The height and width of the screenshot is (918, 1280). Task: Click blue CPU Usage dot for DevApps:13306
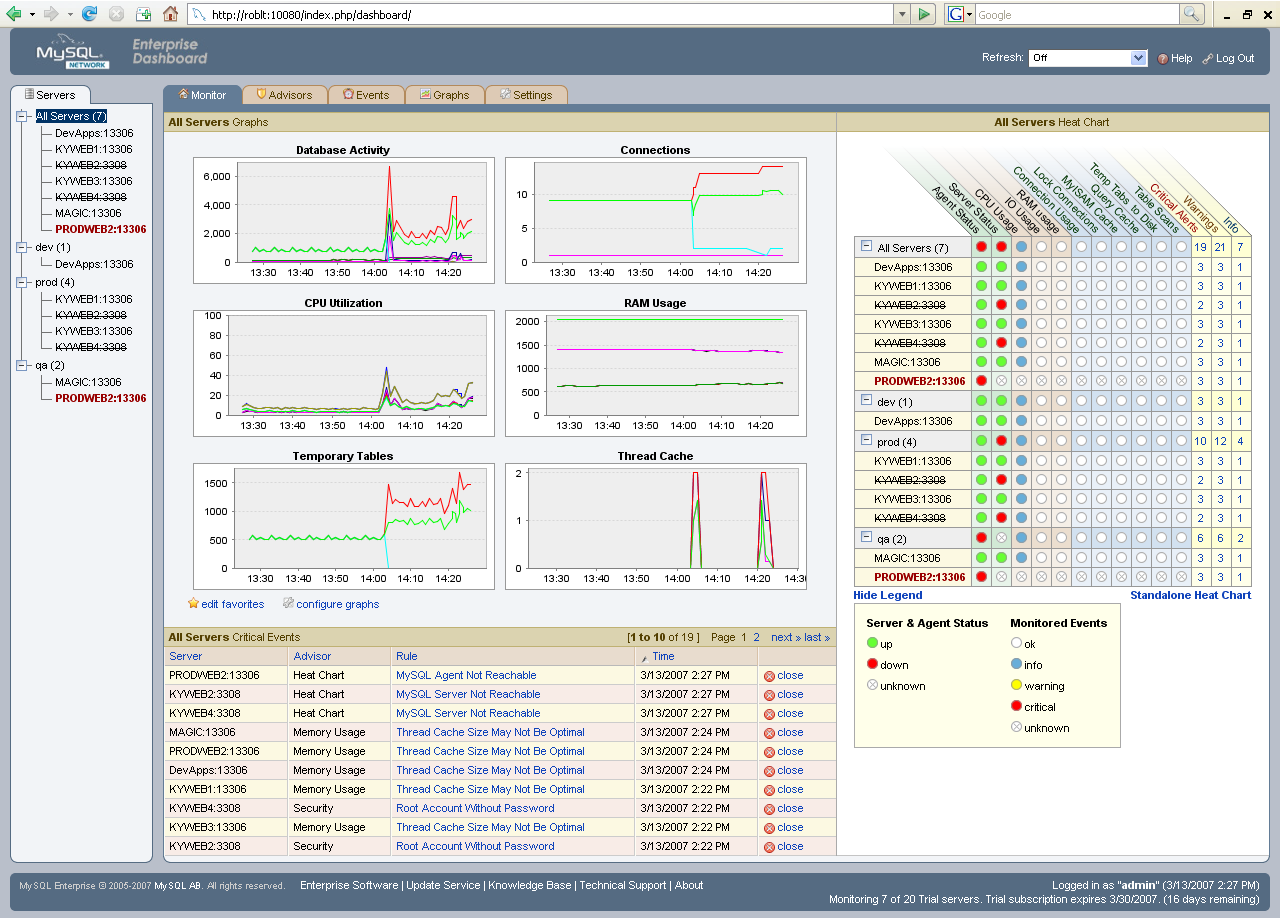click(x=1021, y=267)
